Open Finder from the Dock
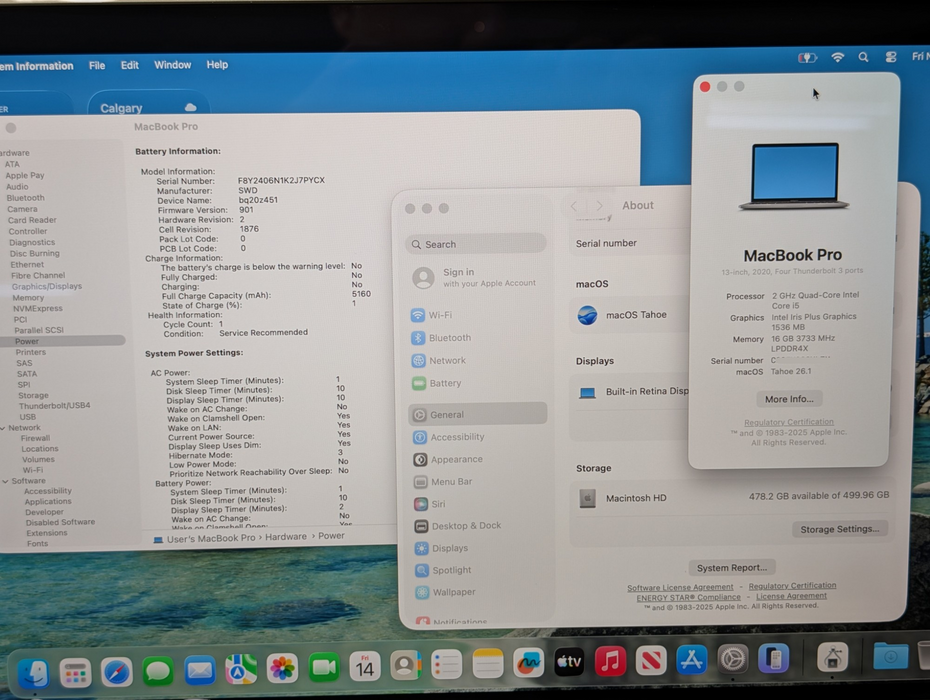The image size is (930, 700). [33, 673]
